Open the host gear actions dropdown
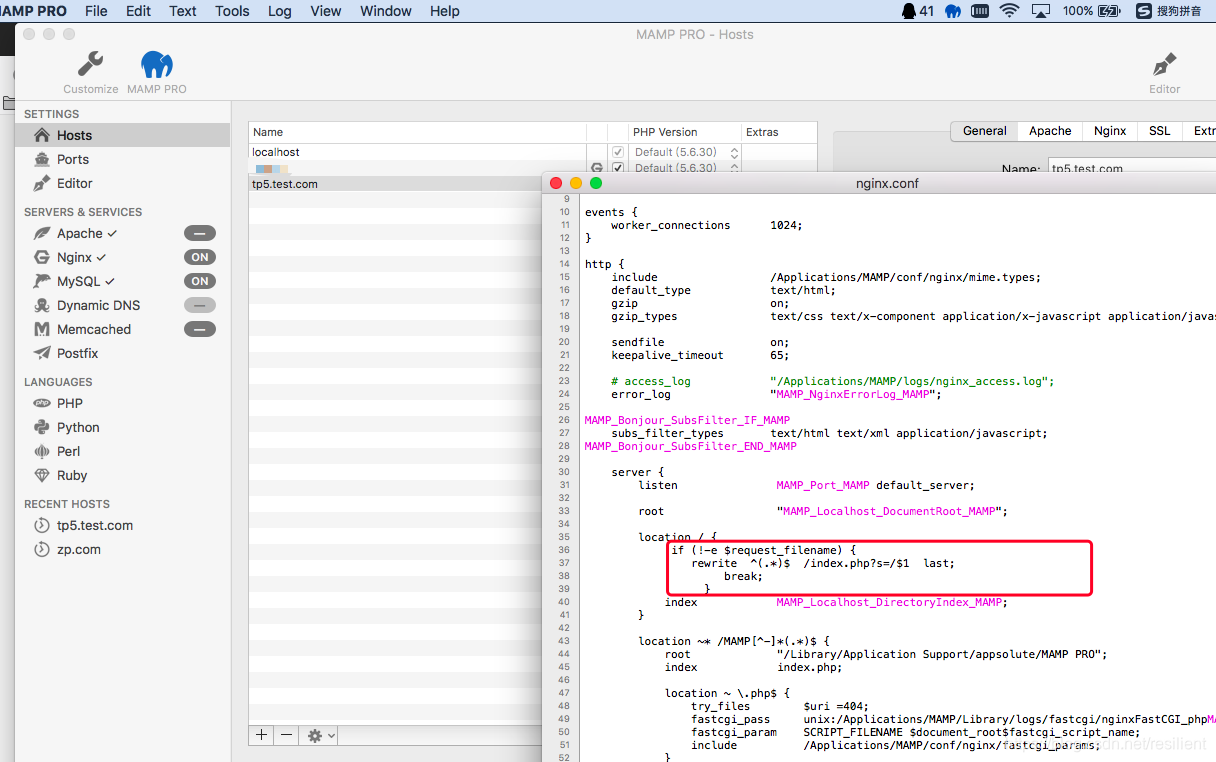Image resolution: width=1216 pixels, height=762 pixels. [321, 735]
